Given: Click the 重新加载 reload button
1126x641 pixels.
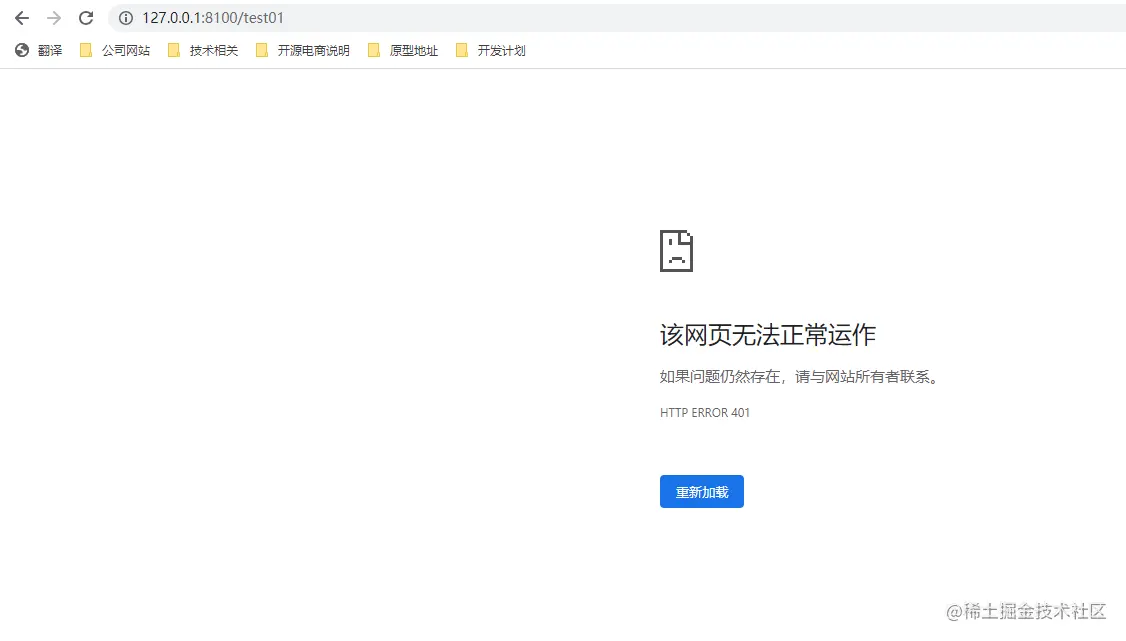Looking at the screenshot, I should (701, 491).
